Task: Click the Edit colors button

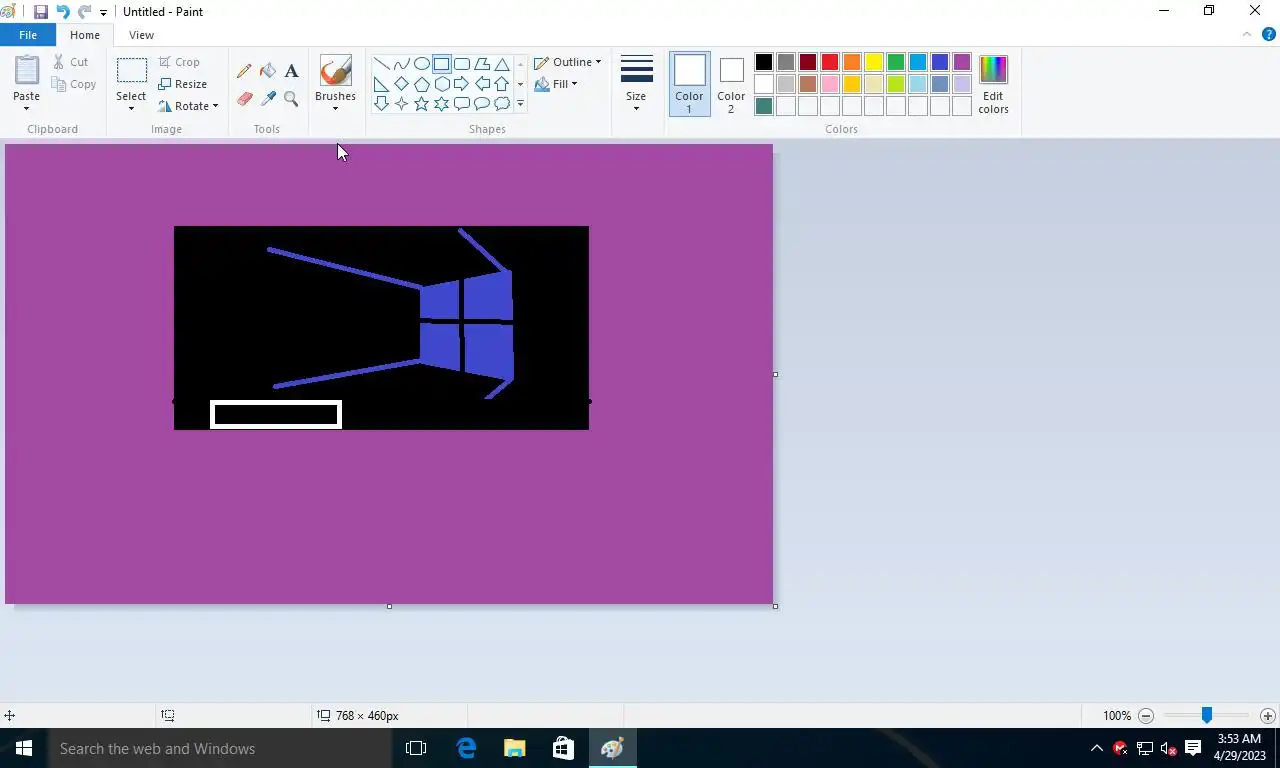Action: coord(993,84)
